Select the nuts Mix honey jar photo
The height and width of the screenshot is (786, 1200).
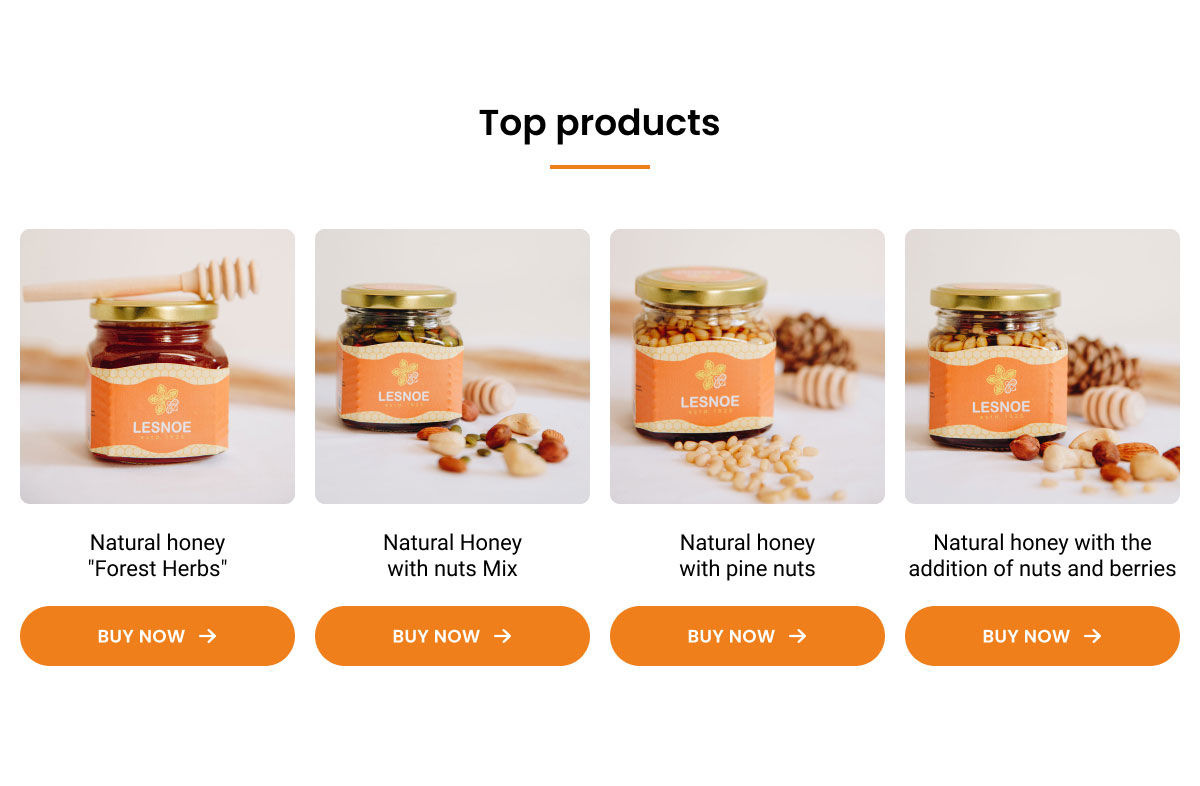pyautogui.click(x=452, y=366)
